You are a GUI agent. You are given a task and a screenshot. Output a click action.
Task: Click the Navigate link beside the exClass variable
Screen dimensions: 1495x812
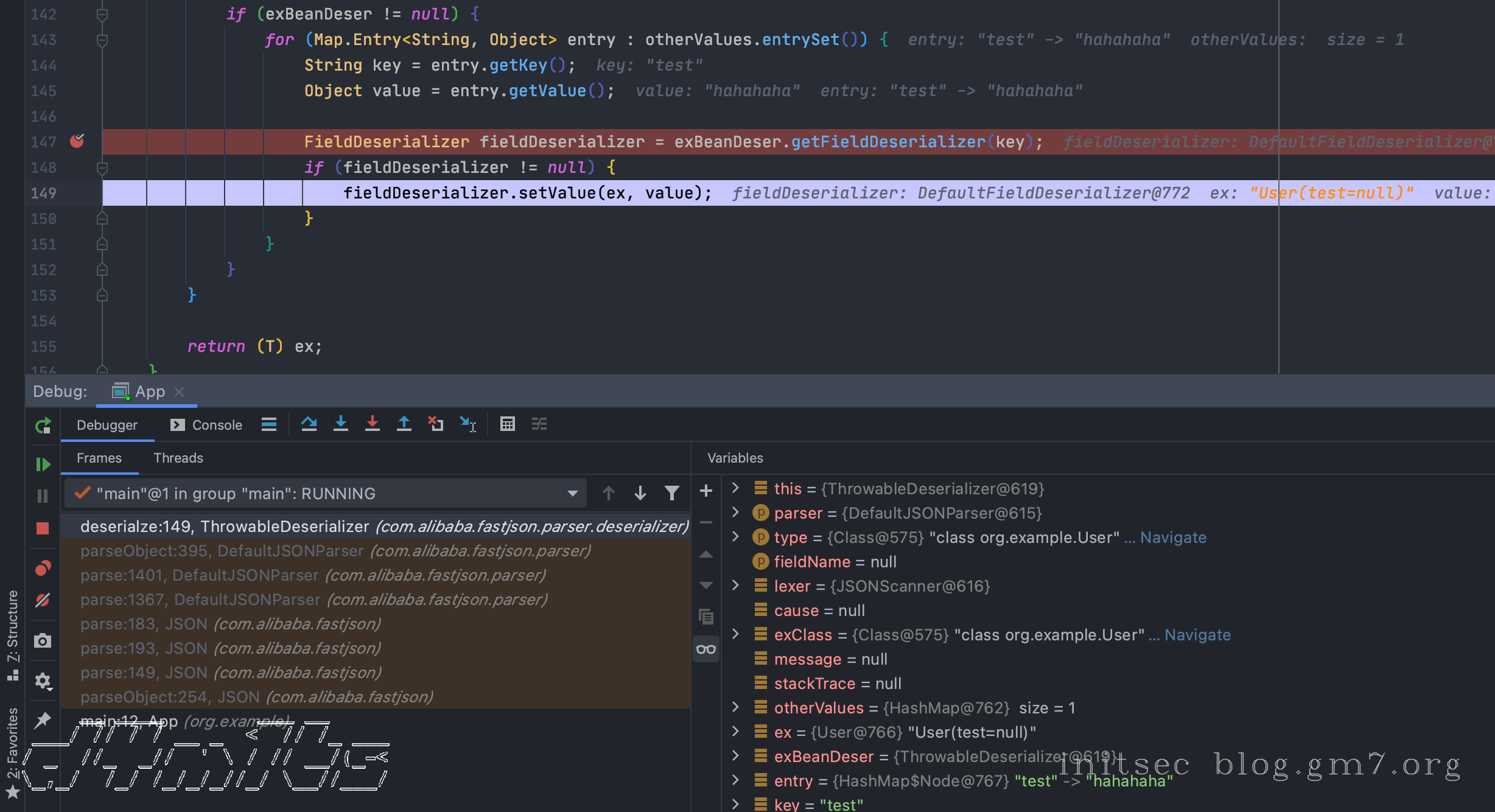click(1197, 635)
